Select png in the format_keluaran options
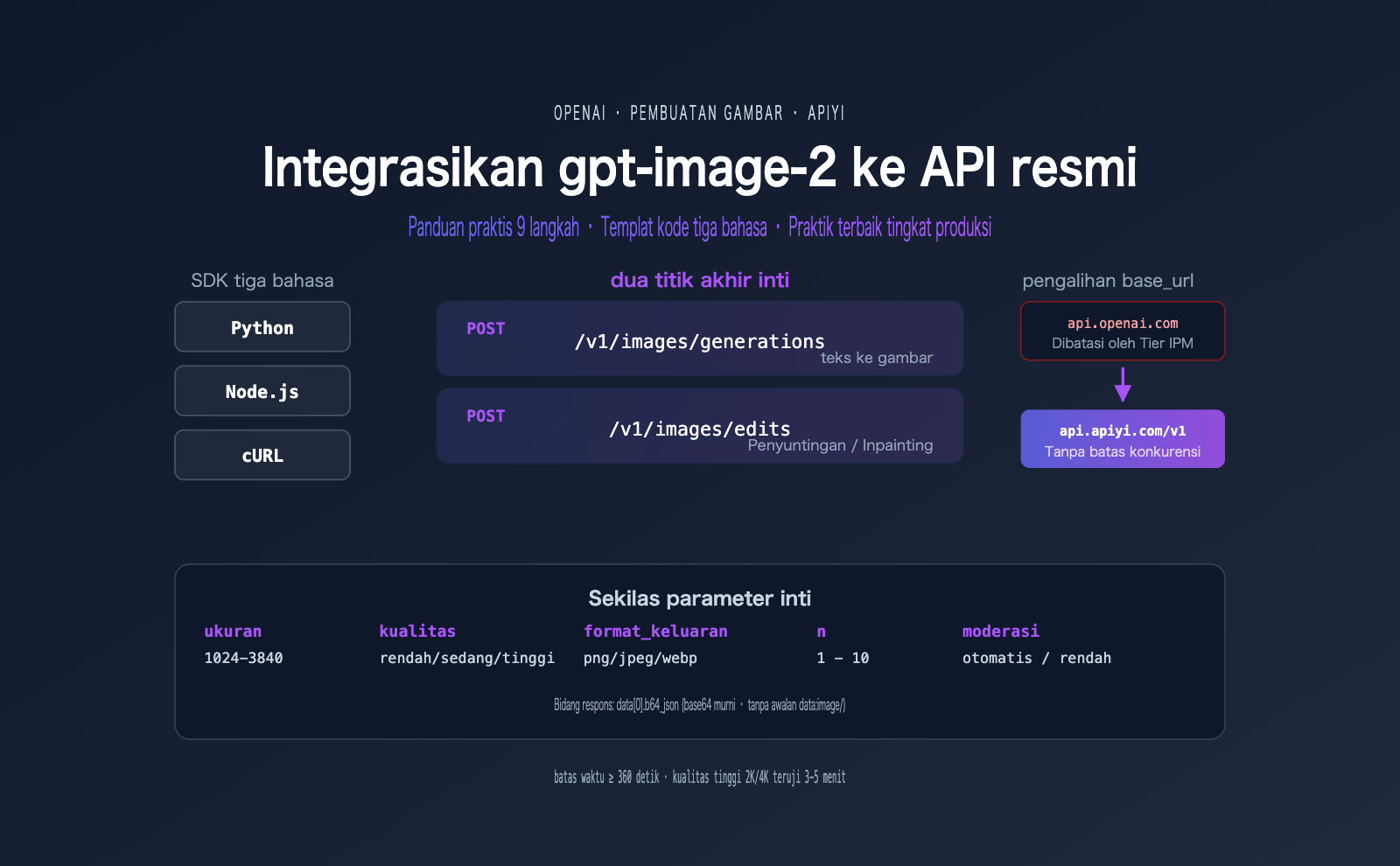The width and height of the screenshot is (1400, 866). 597,658
